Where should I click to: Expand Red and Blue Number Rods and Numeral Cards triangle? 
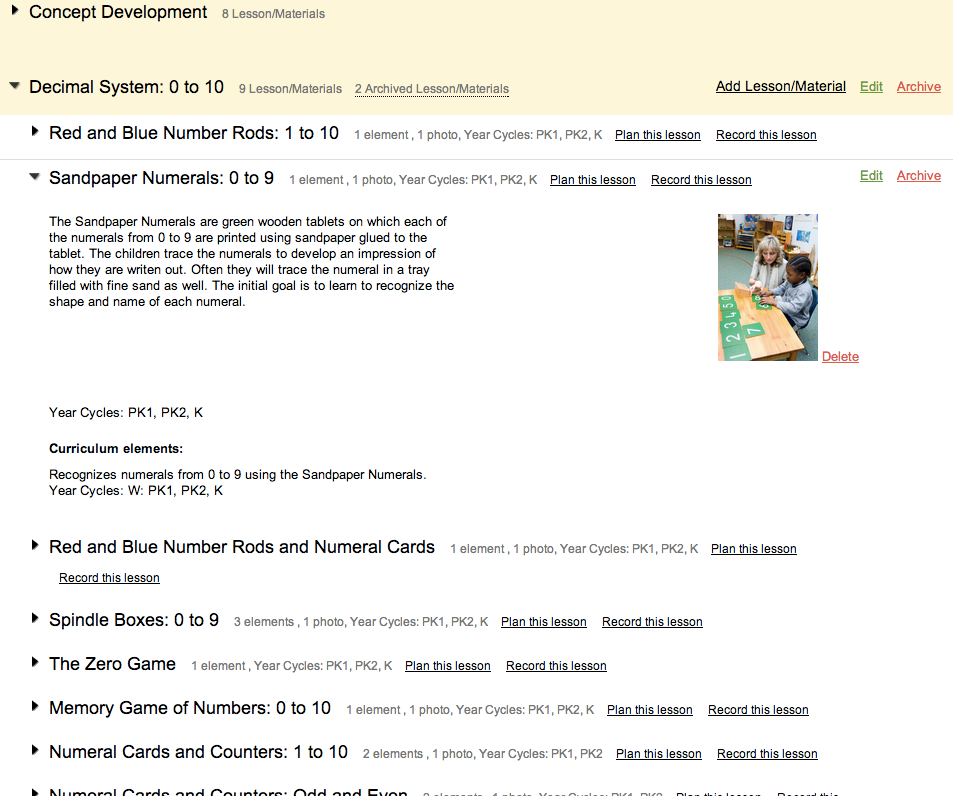click(35, 545)
